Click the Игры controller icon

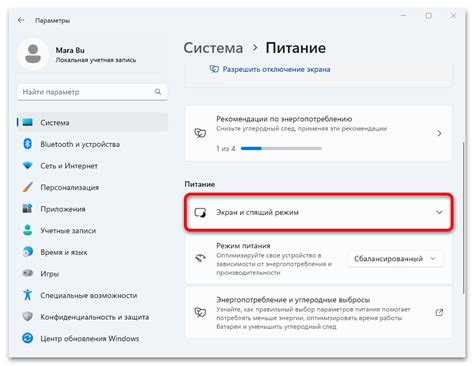(x=28, y=273)
